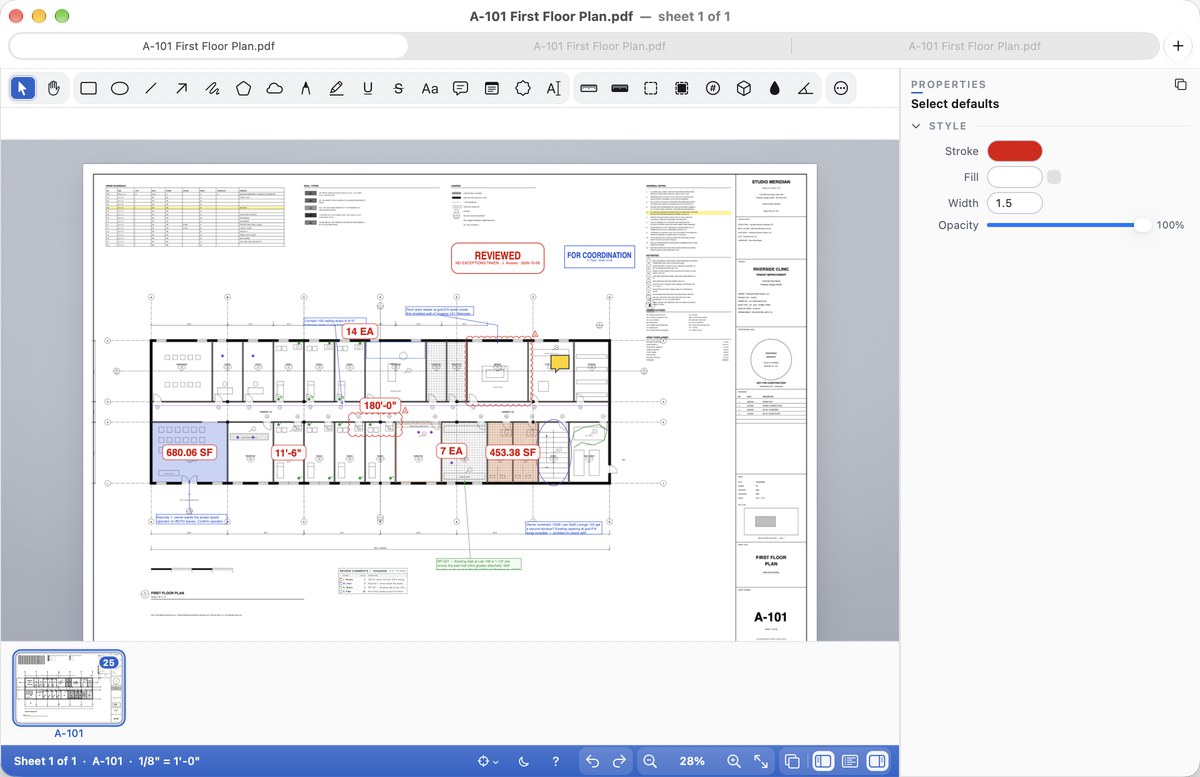The image size is (1200, 777).
Task: Select the filled area cutout tool
Action: click(x=681, y=88)
